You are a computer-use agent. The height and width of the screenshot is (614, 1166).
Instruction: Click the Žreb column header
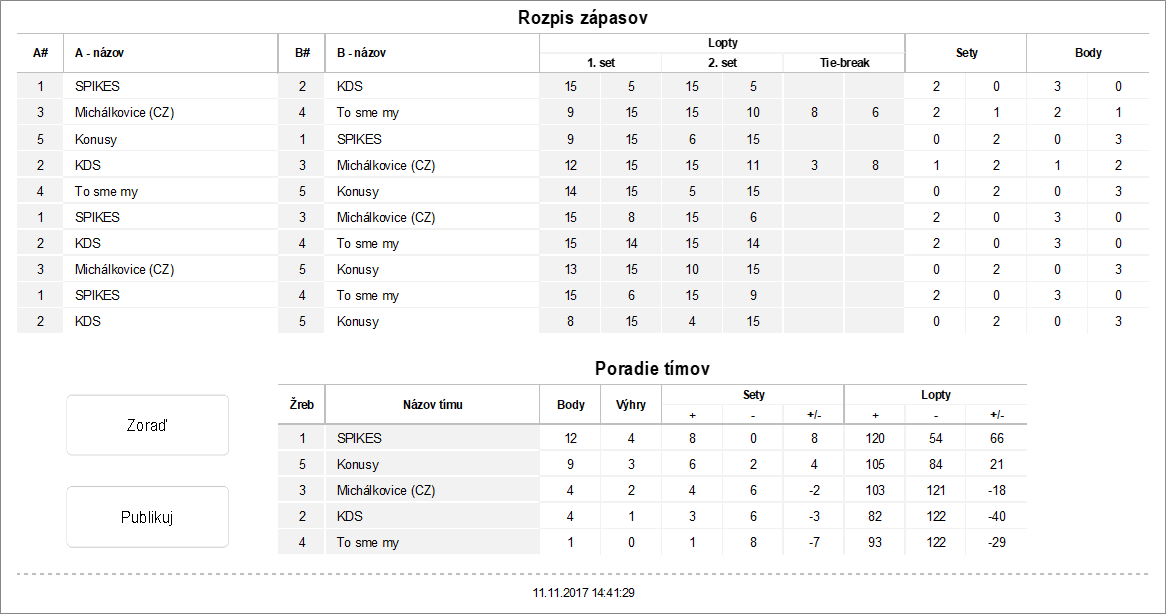[301, 405]
